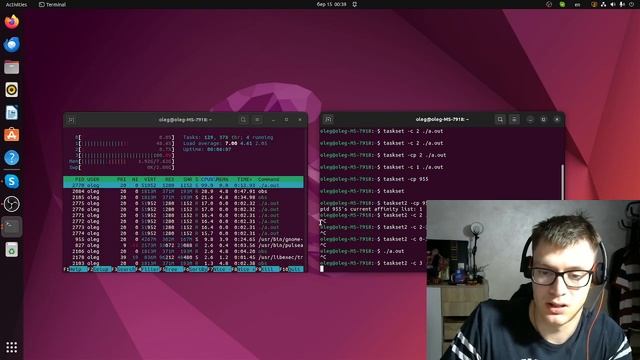This screenshot has width=640, height=360.
Task: Open Firefox from the Ubuntu dock
Action: (x=11, y=21)
